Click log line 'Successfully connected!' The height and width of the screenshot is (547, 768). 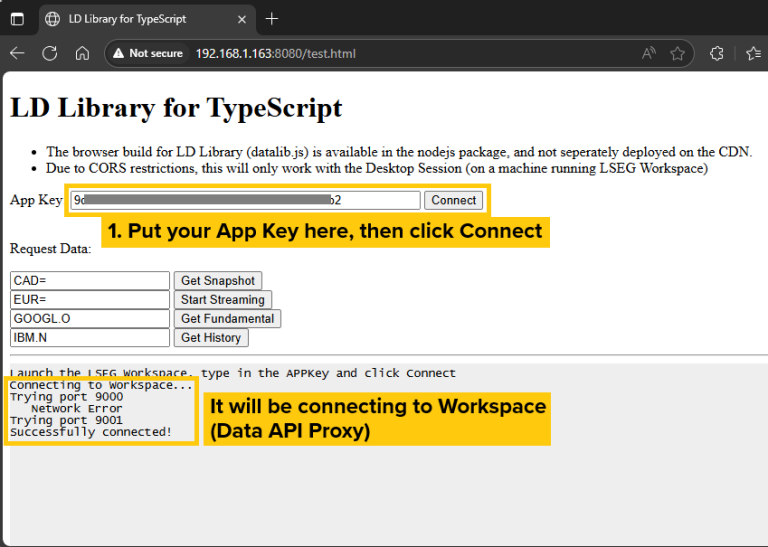coord(91,432)
